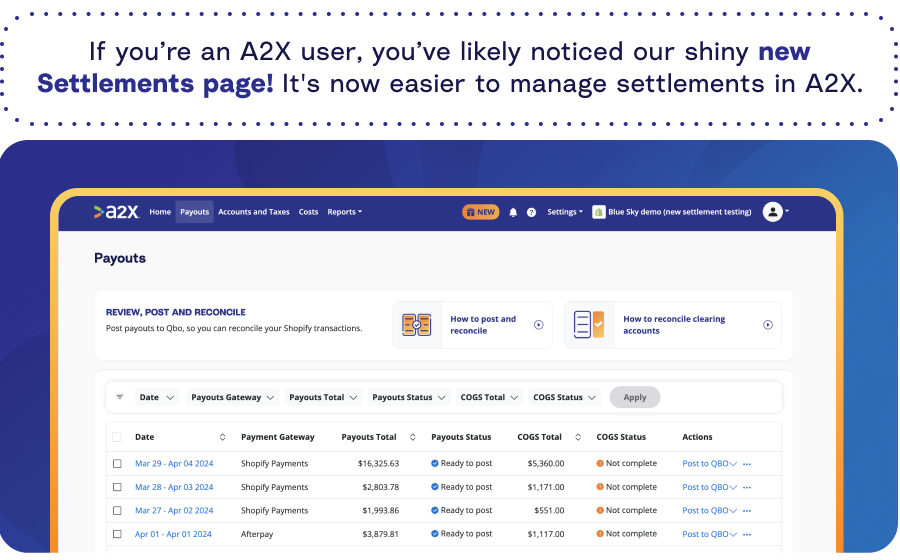Check the Mar 27 - Apr 02 2024 row checkbox
The height and width of the screenshot is (560, 900).
coord(117,511)
